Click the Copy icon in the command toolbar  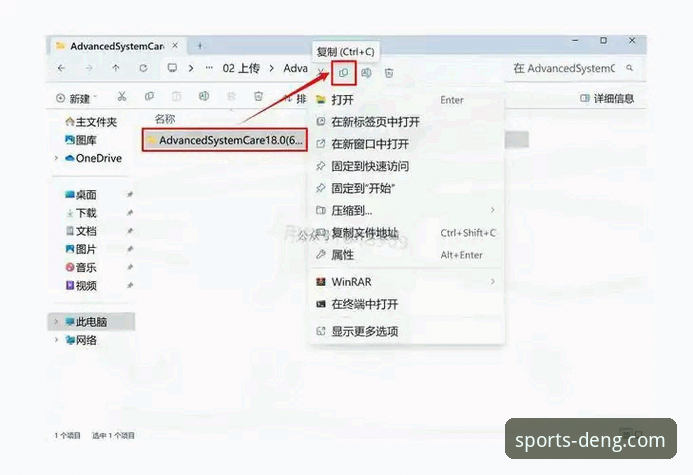click(x=149, y=96)
